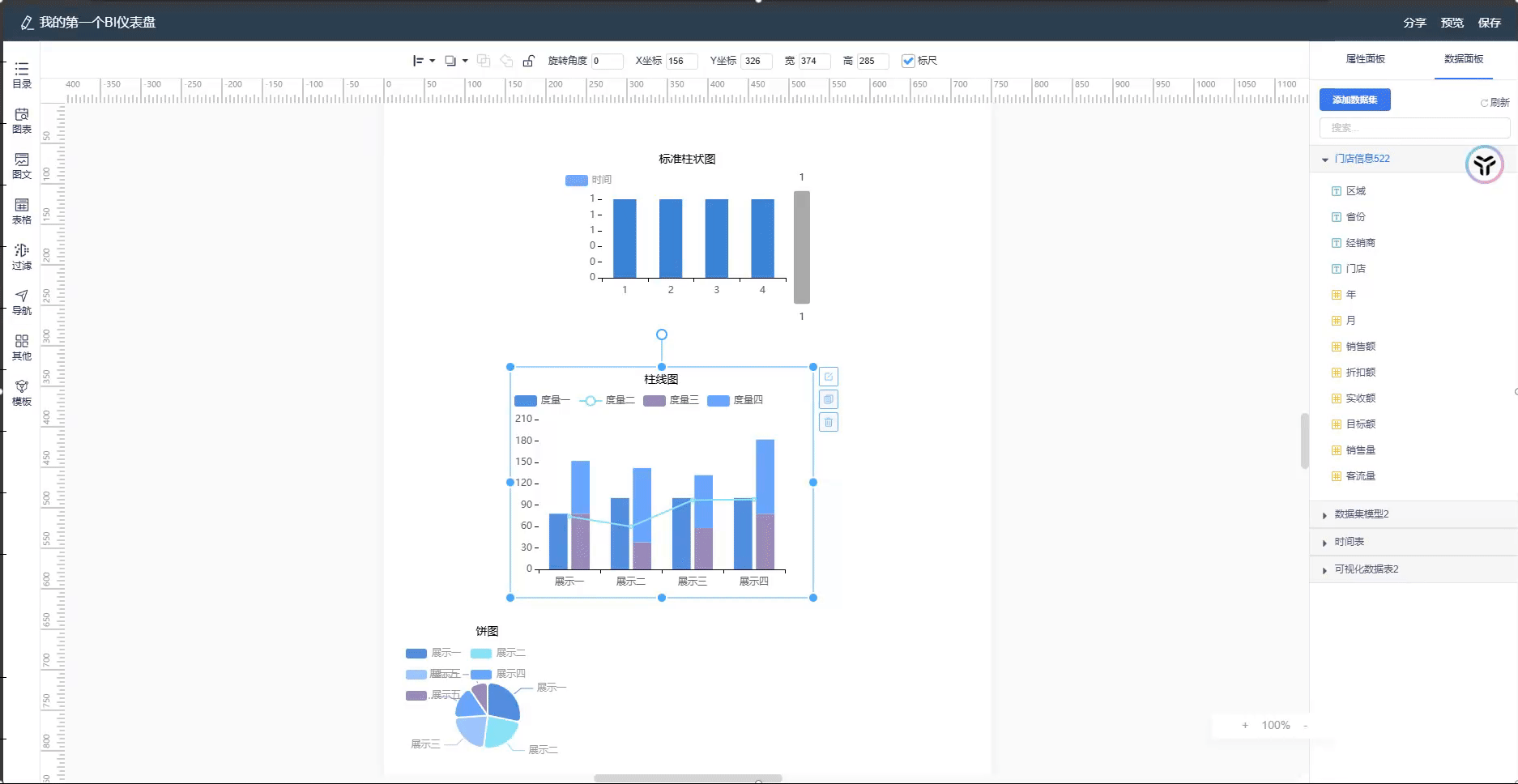Click the 高 height input field

pos(872,61)
